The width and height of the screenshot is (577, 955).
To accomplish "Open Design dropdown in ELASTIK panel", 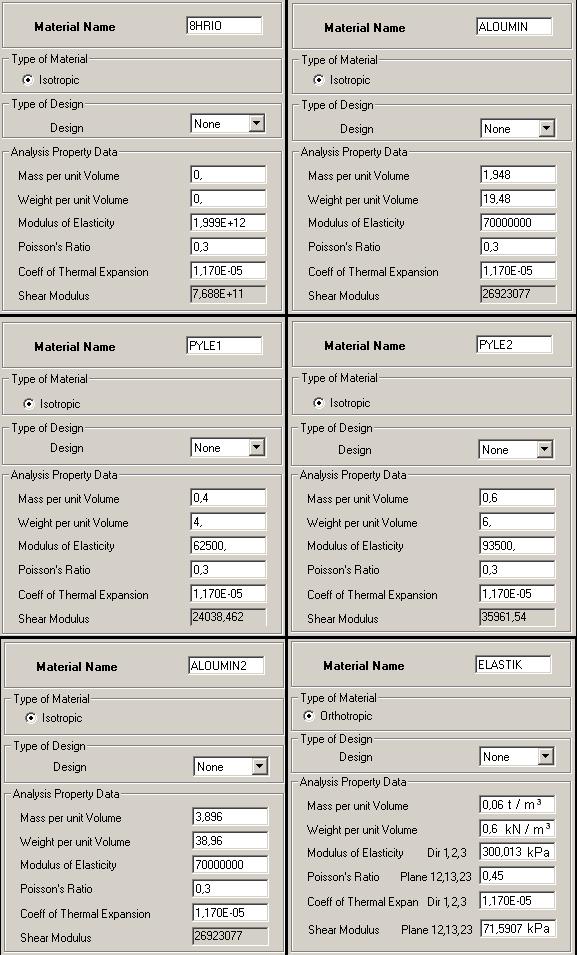I will (x=517, y=756).
